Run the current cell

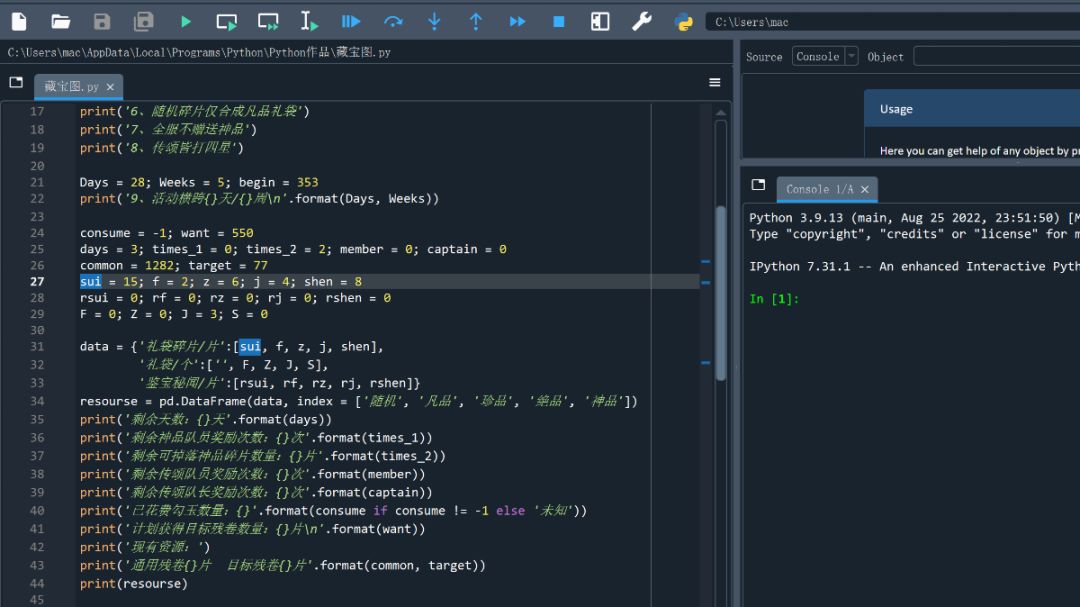tap(227, 21)
